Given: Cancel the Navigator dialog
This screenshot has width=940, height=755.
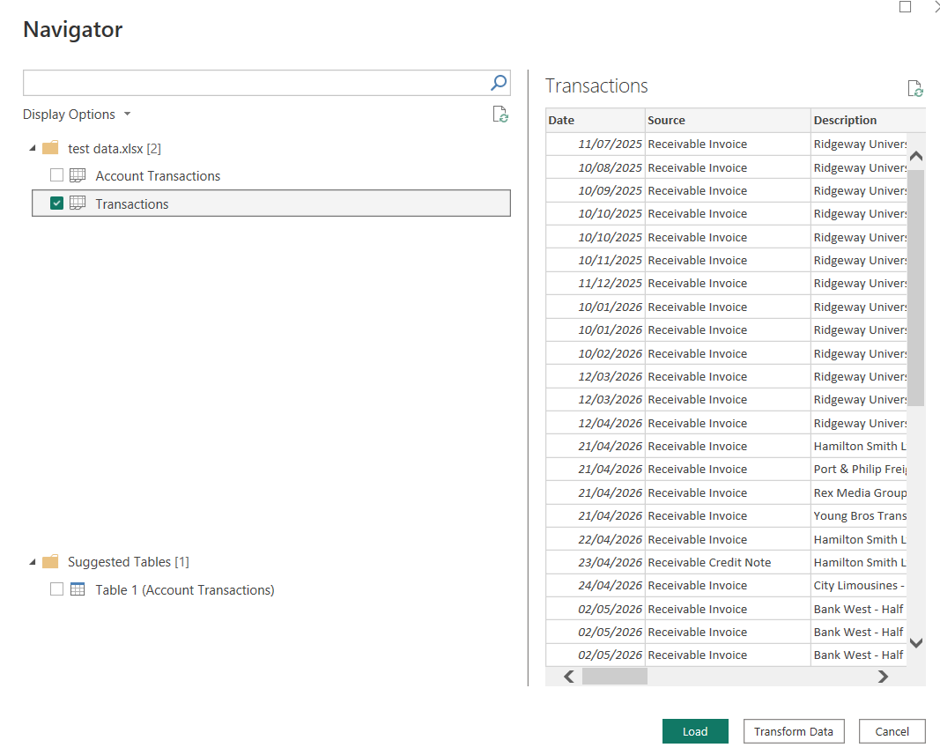Looking at the screenshot, I should [x=892, y=731].
